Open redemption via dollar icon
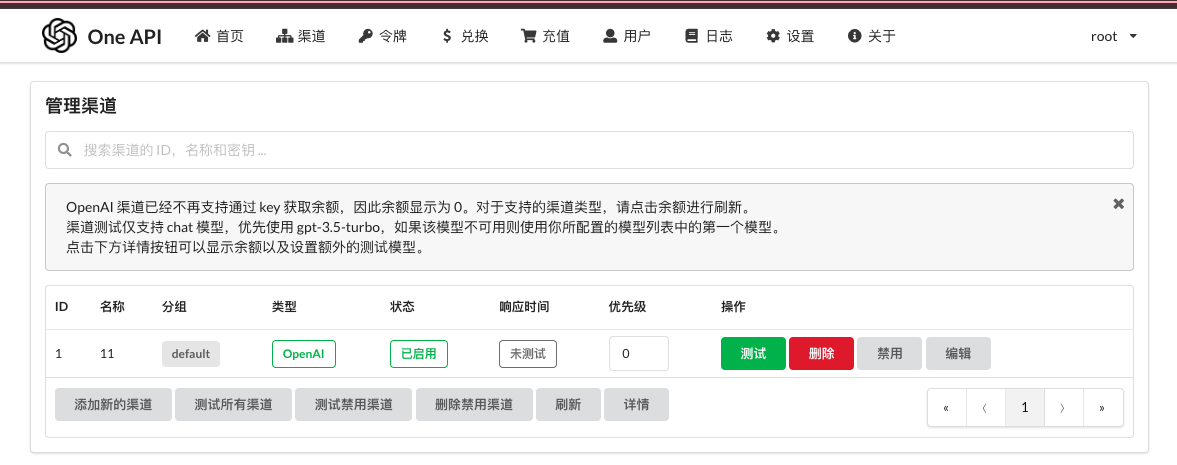 (x=446, y=37)
